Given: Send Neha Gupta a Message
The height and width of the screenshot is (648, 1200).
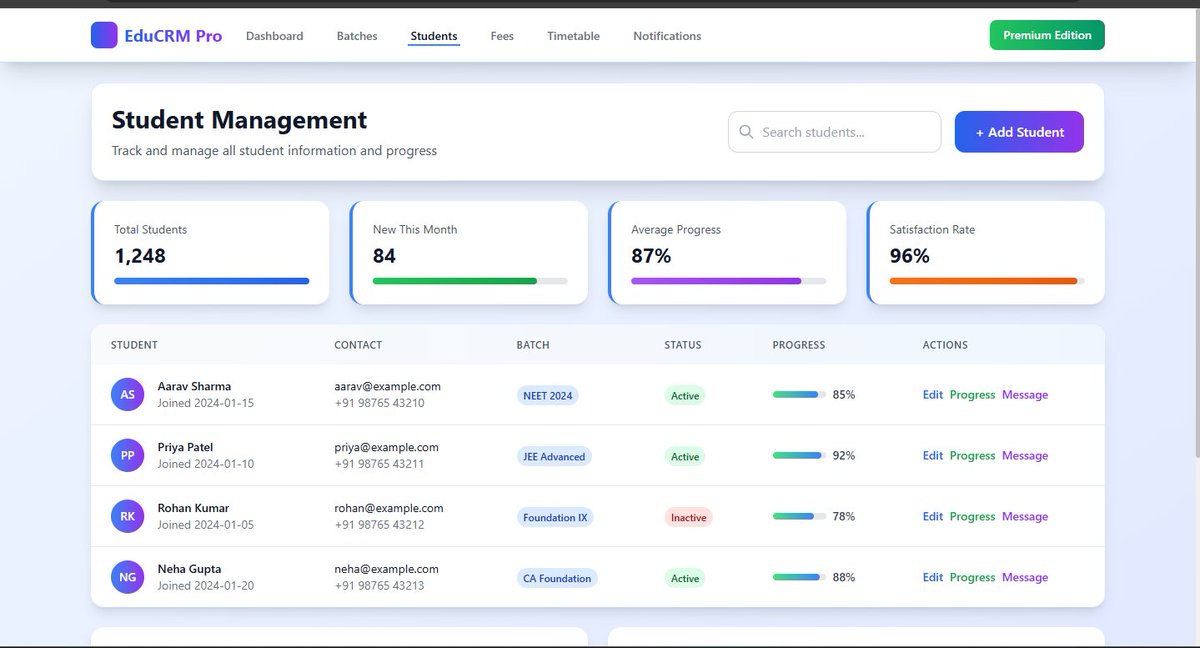Looking at the screenshot, I should 1024,577.
